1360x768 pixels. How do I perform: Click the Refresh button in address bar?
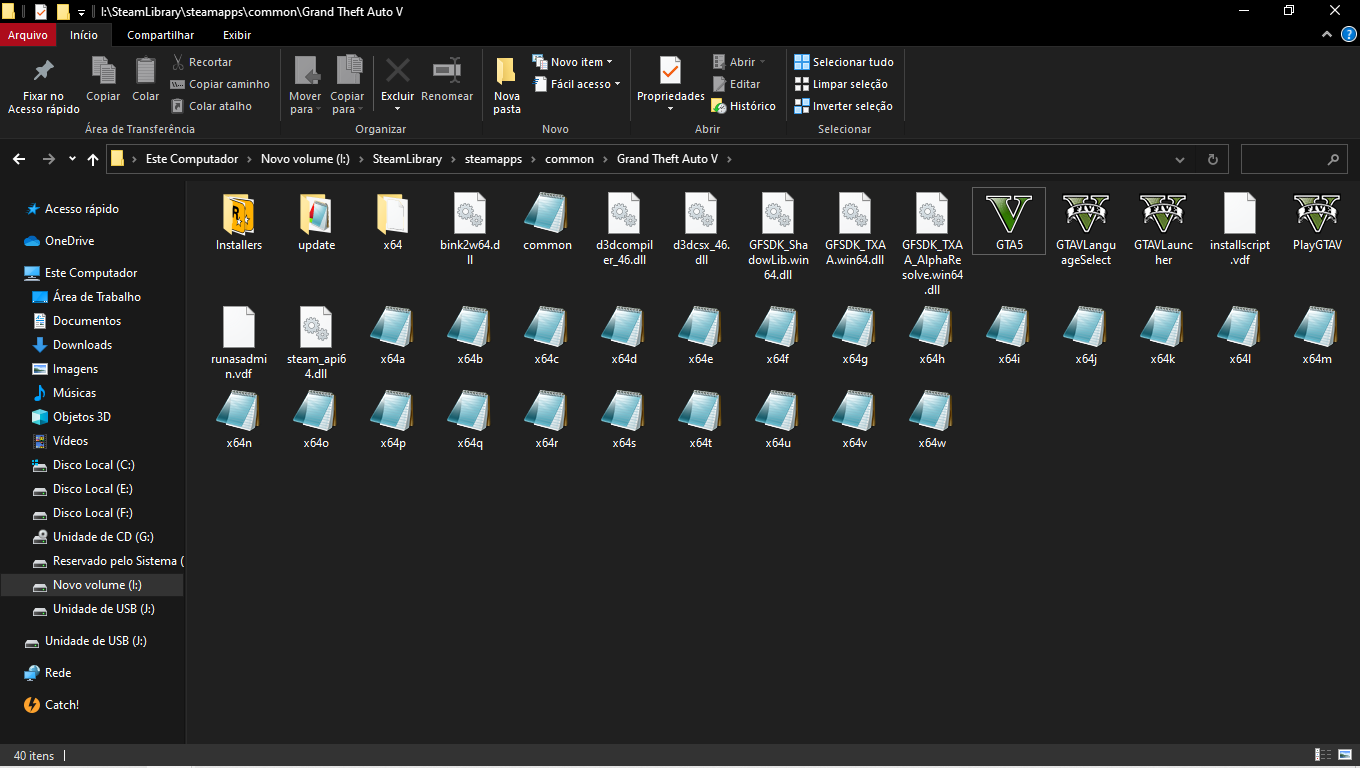pyautogui.click(x=1212, y=159)
